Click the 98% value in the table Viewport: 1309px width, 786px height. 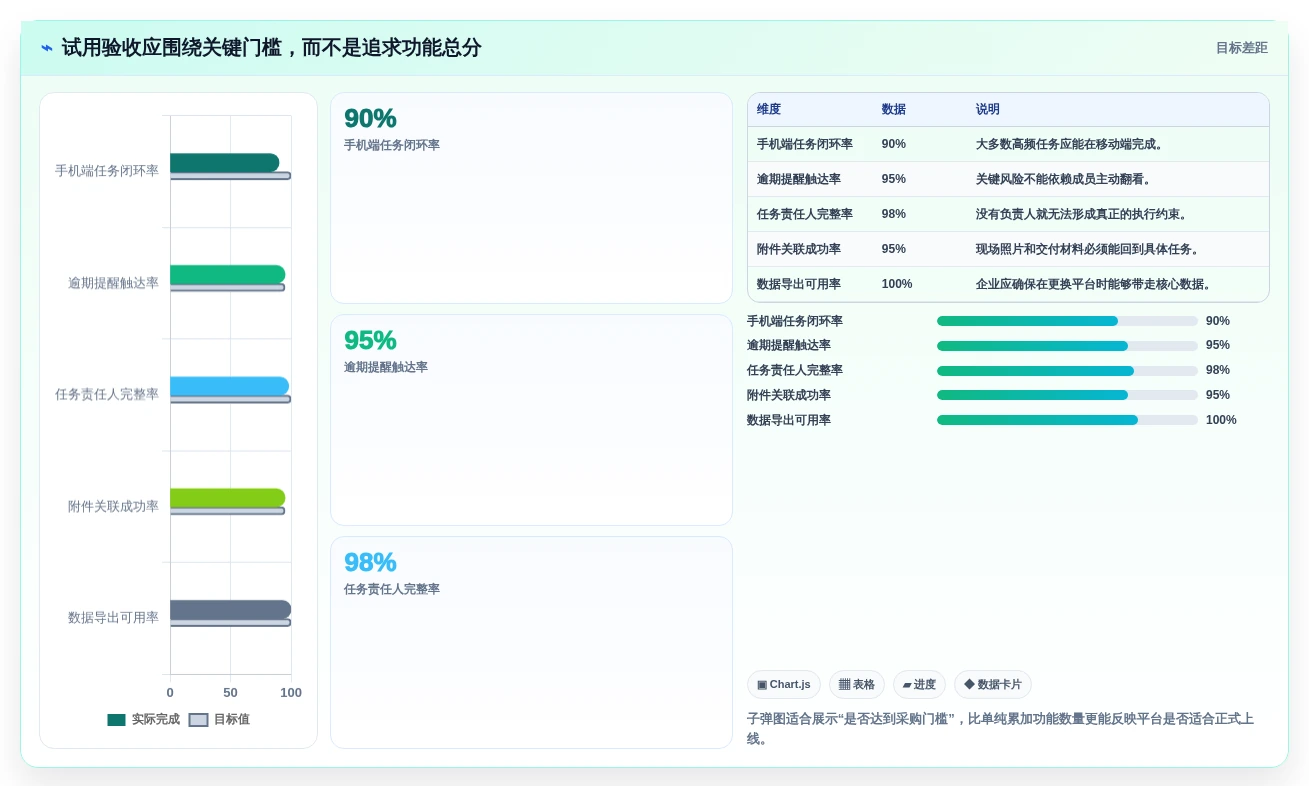893,214
